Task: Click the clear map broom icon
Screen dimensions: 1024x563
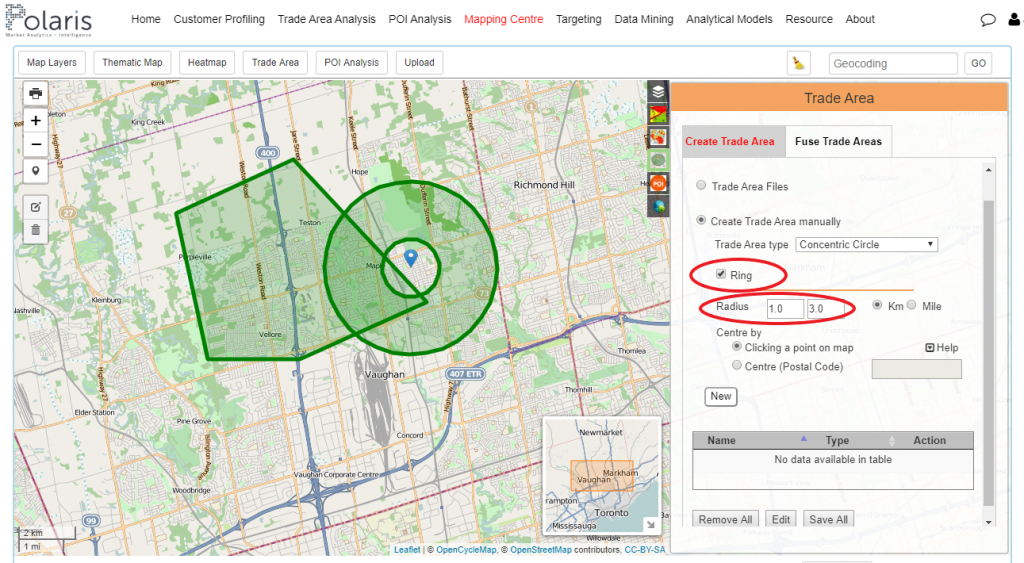Action: tap(798, 63)
